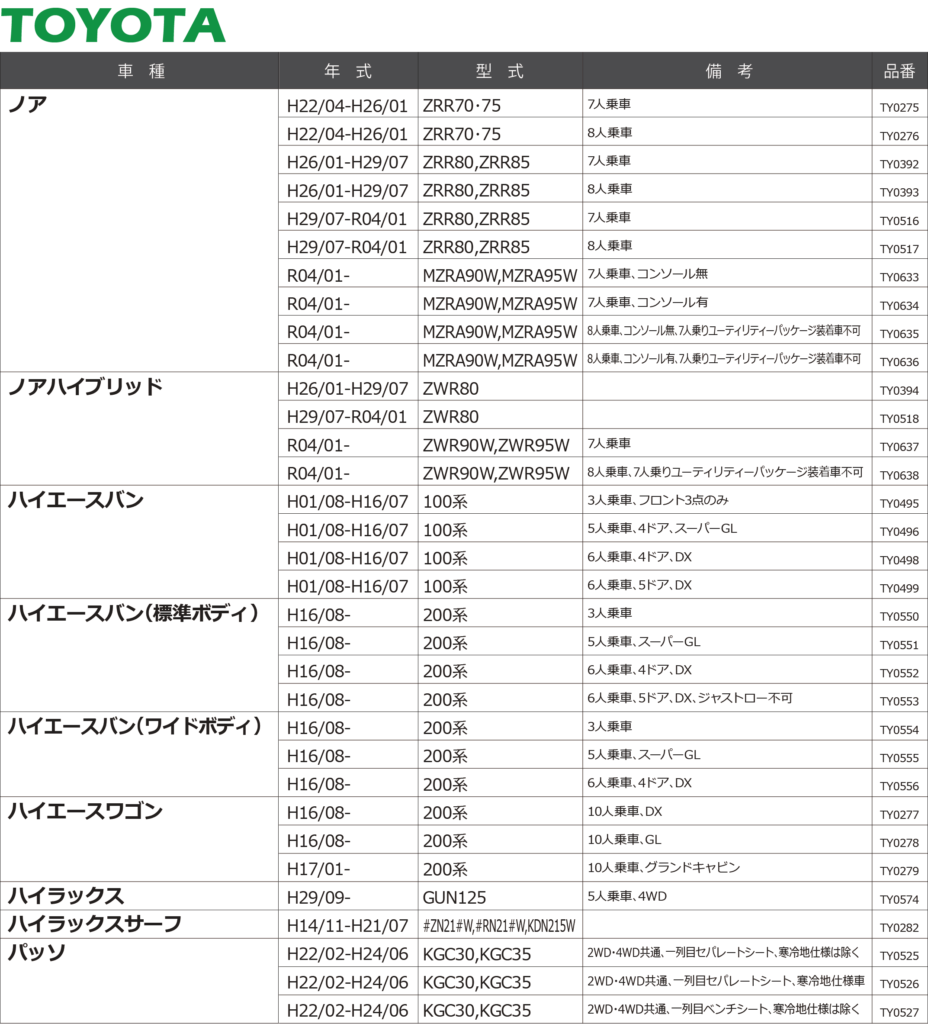This screenshot has height=1024, width=928.
Task: Select the ハイエースバン(標準ボディ) row heading
Action: (x=134, y=613)
